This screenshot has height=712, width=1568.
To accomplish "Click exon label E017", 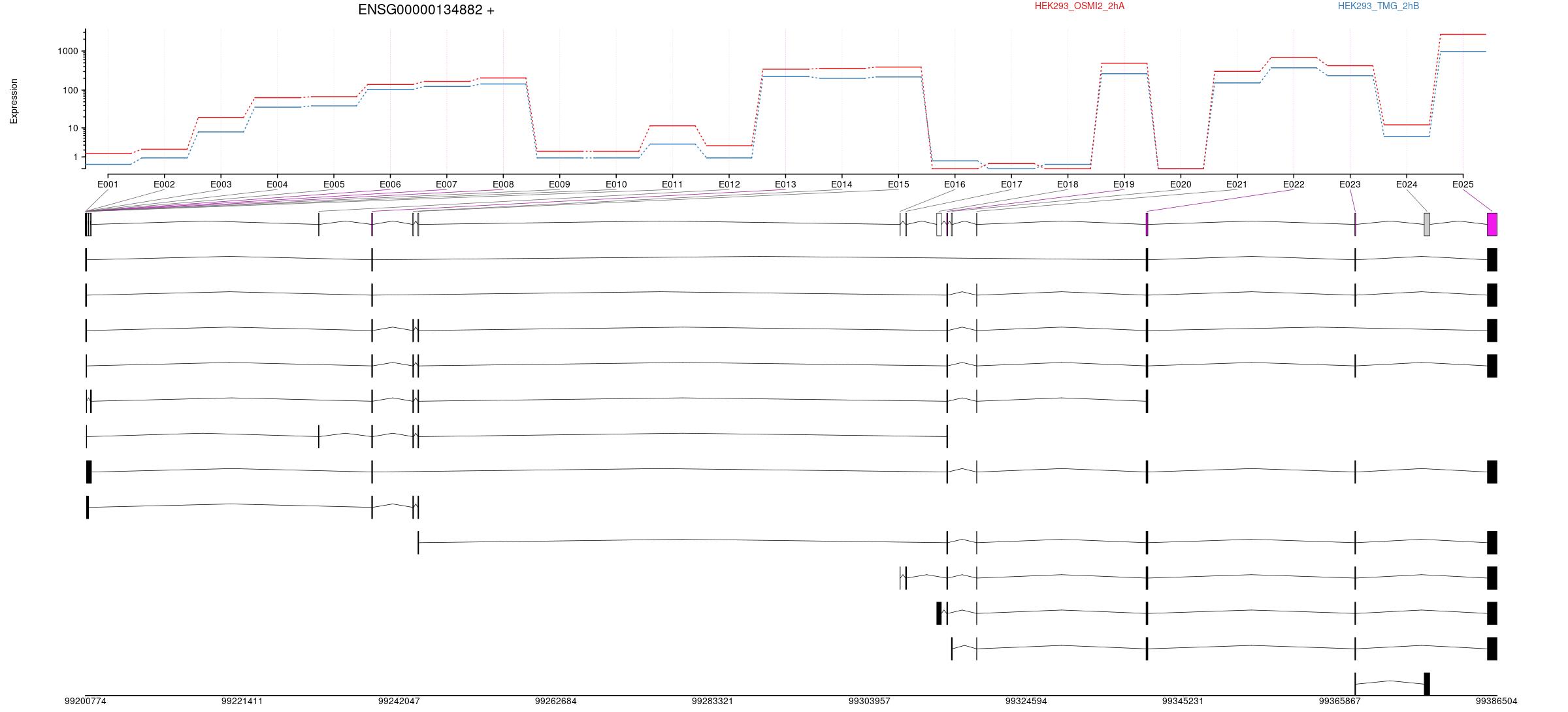I will point(1011,184).
